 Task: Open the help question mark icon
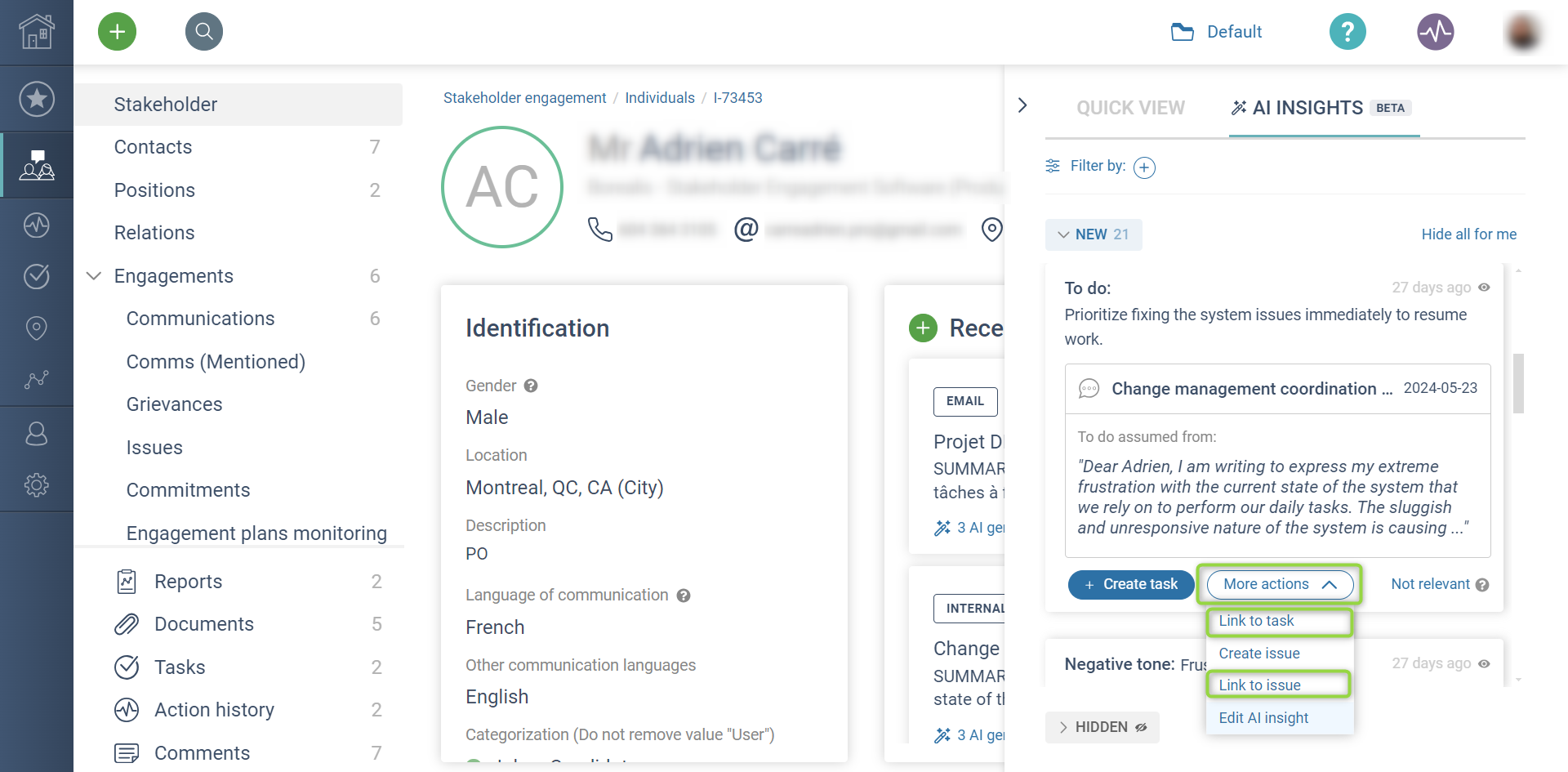(1347, 32)
